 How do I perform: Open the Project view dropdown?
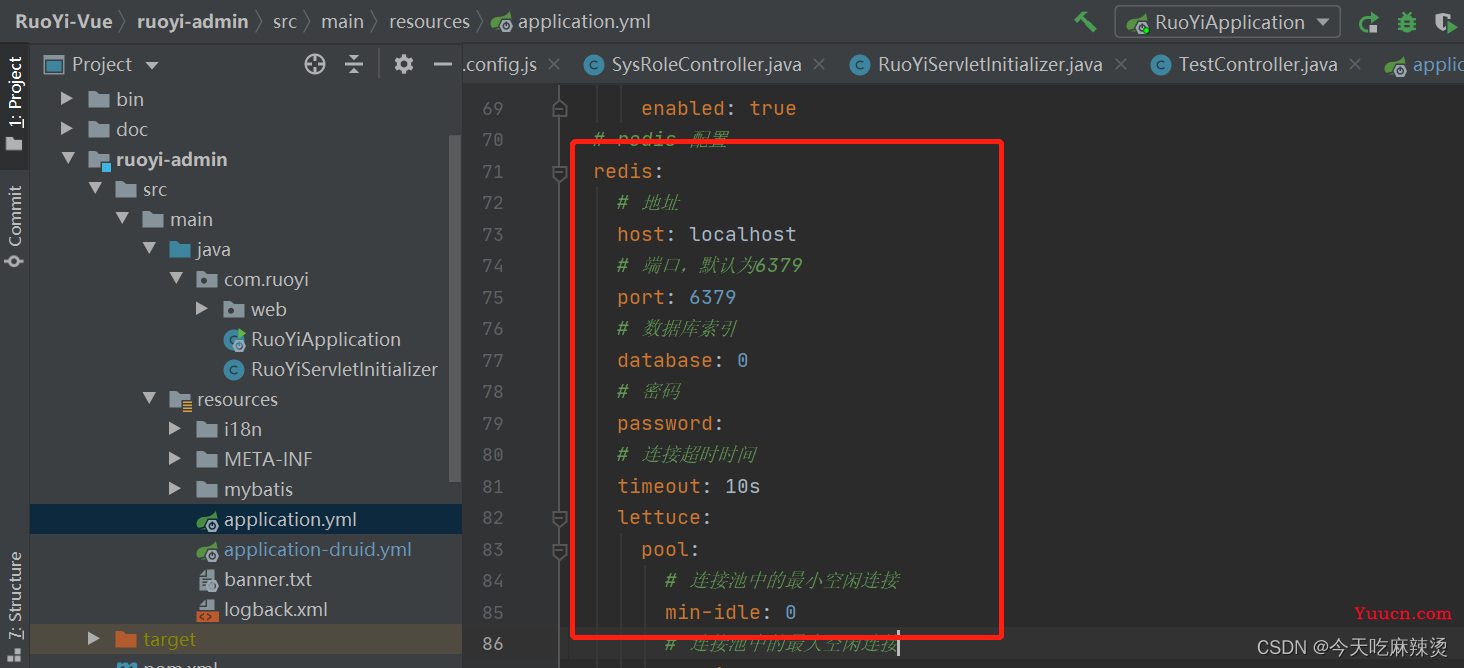[152, 65]
